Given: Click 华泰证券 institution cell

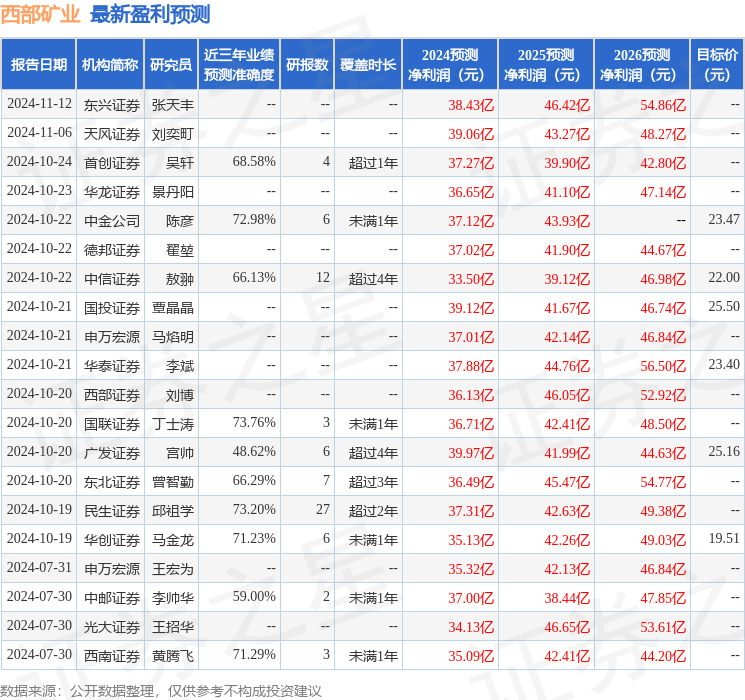Looking at the screenshot, I should [x=112, y=366].
